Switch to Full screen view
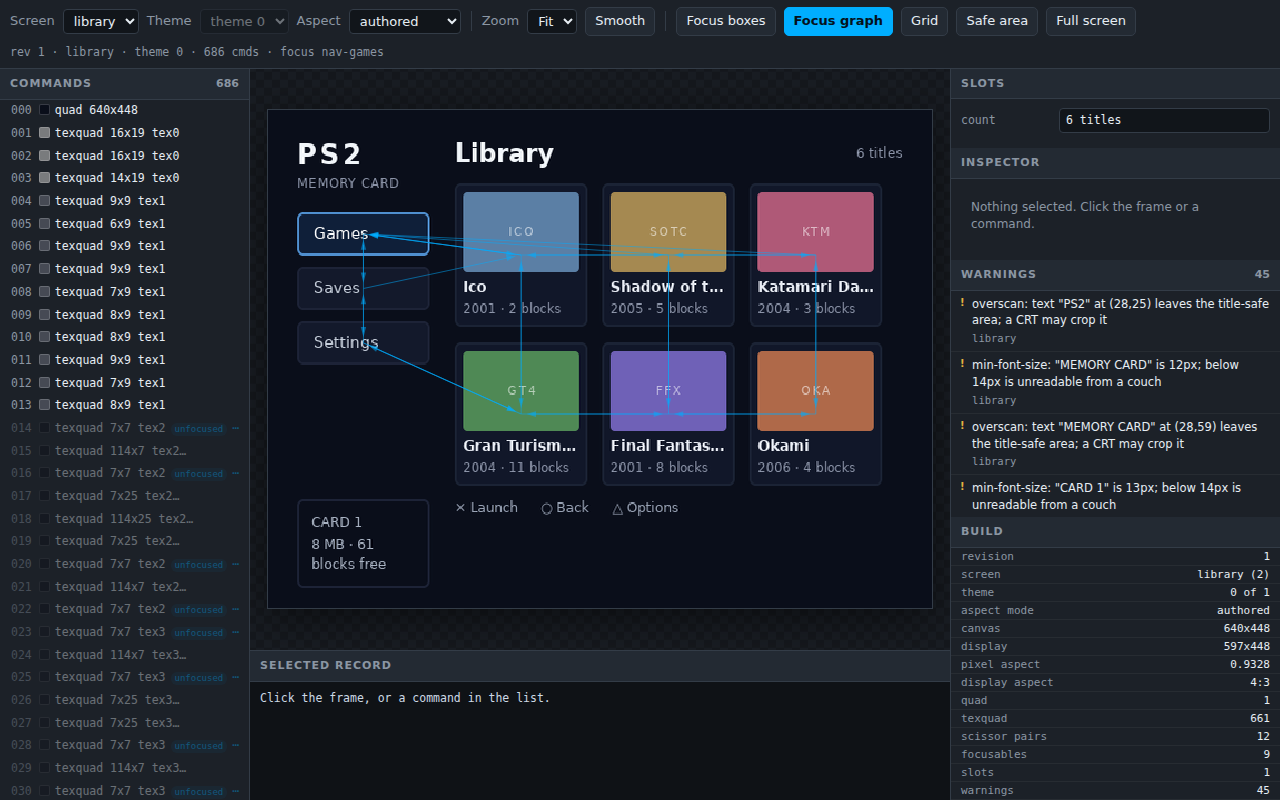Screen dimensions: 1280x800 pos(1090,21)
